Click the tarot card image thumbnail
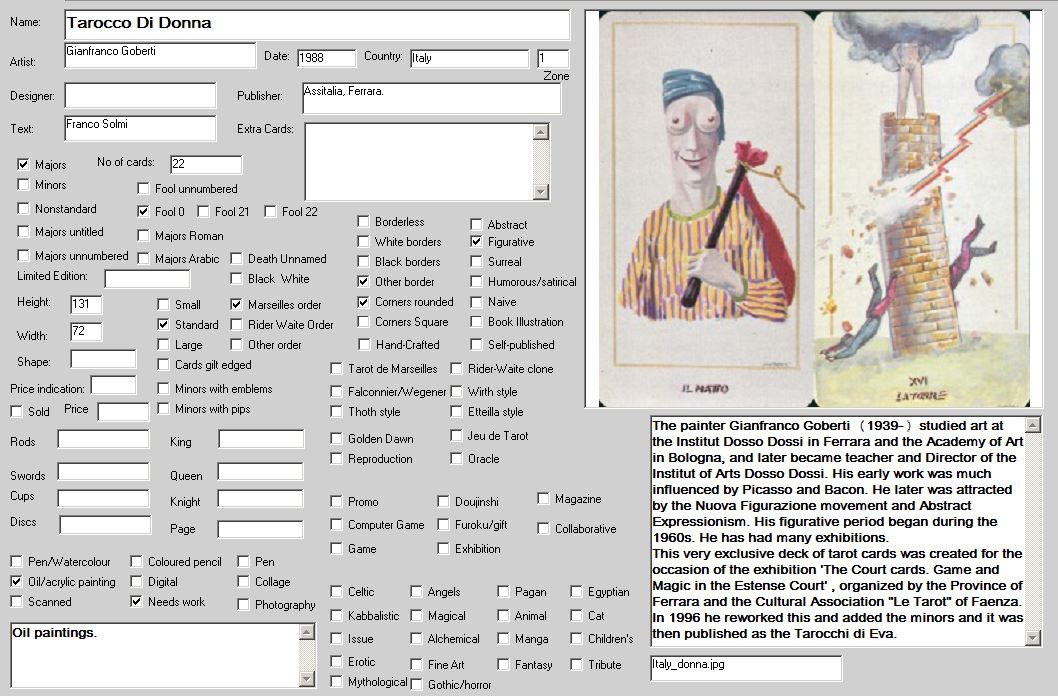This screenshot has width=1058, height=696. (x=820, y=208)
